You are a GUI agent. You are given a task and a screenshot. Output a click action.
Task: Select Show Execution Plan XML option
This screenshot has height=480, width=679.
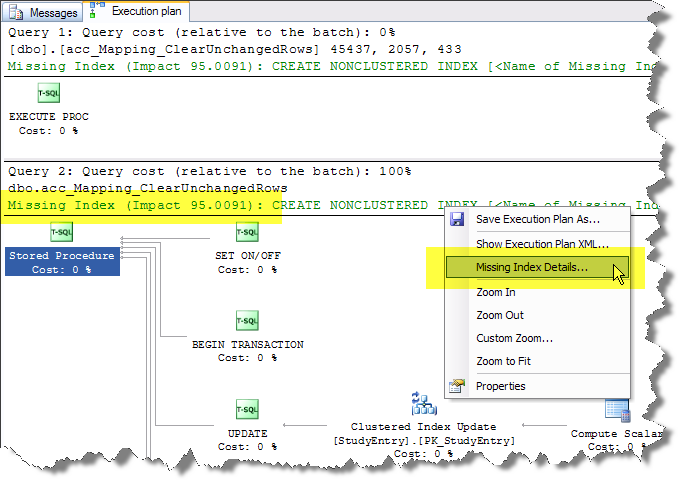pos(541,244)
